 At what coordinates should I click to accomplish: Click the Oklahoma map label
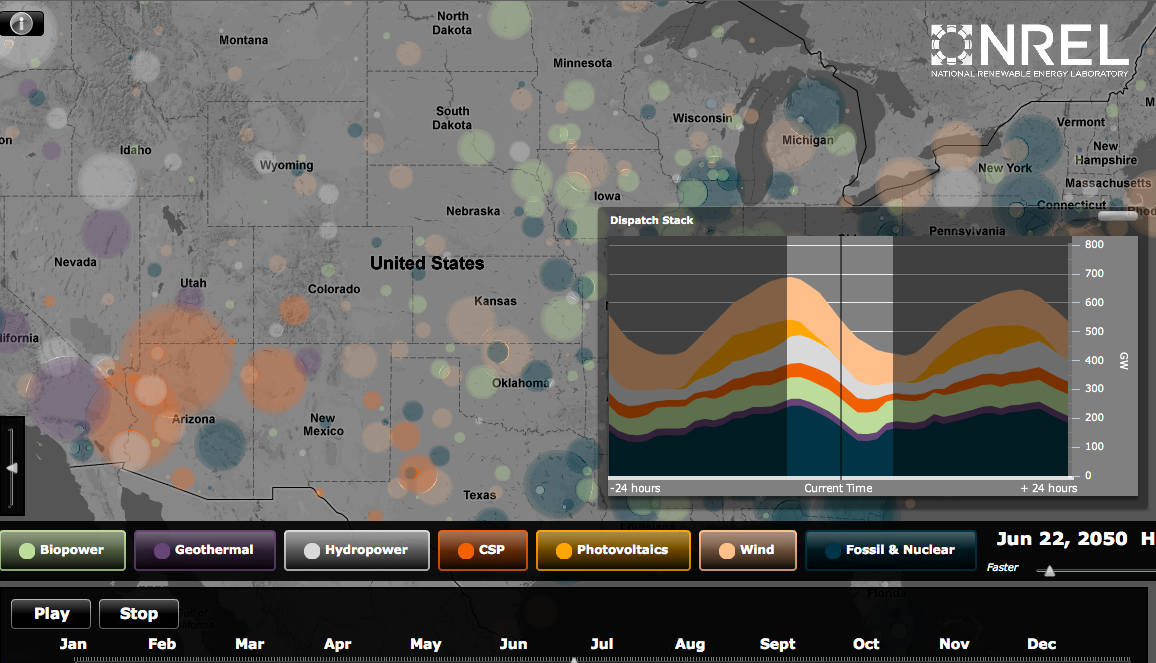click(x=520, y=383)
